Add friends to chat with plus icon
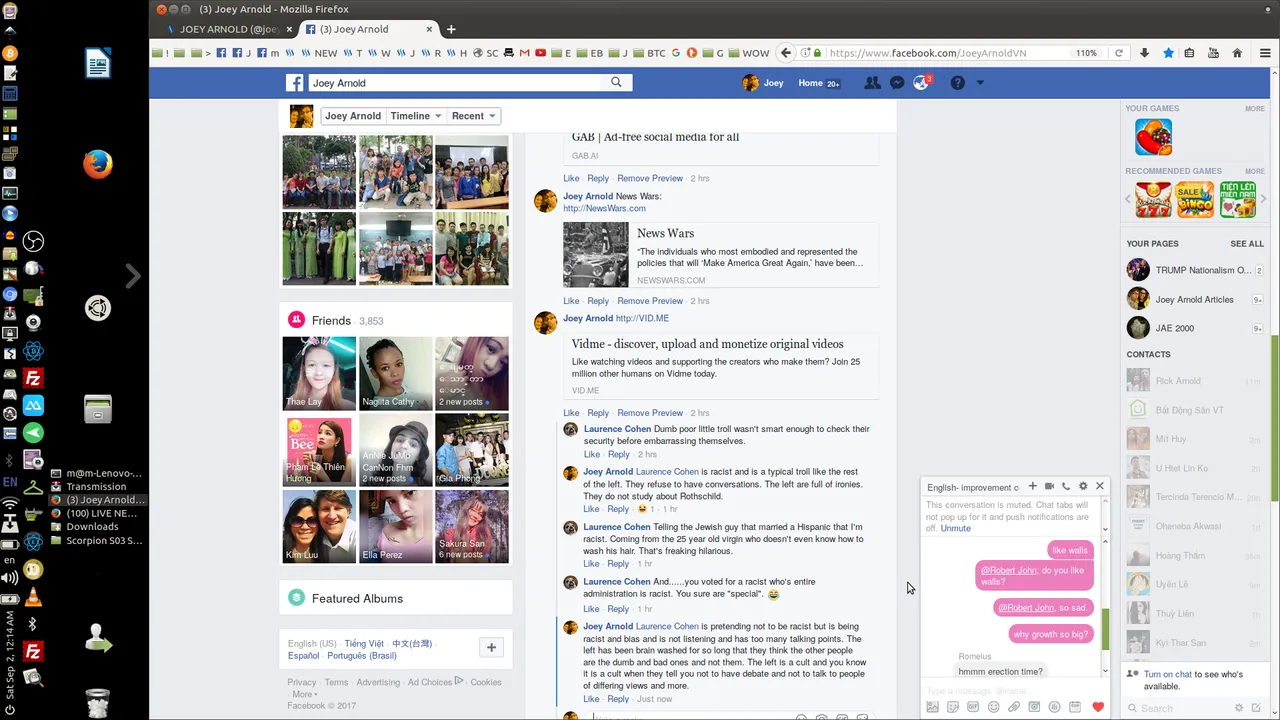 tap(1033, 486)
